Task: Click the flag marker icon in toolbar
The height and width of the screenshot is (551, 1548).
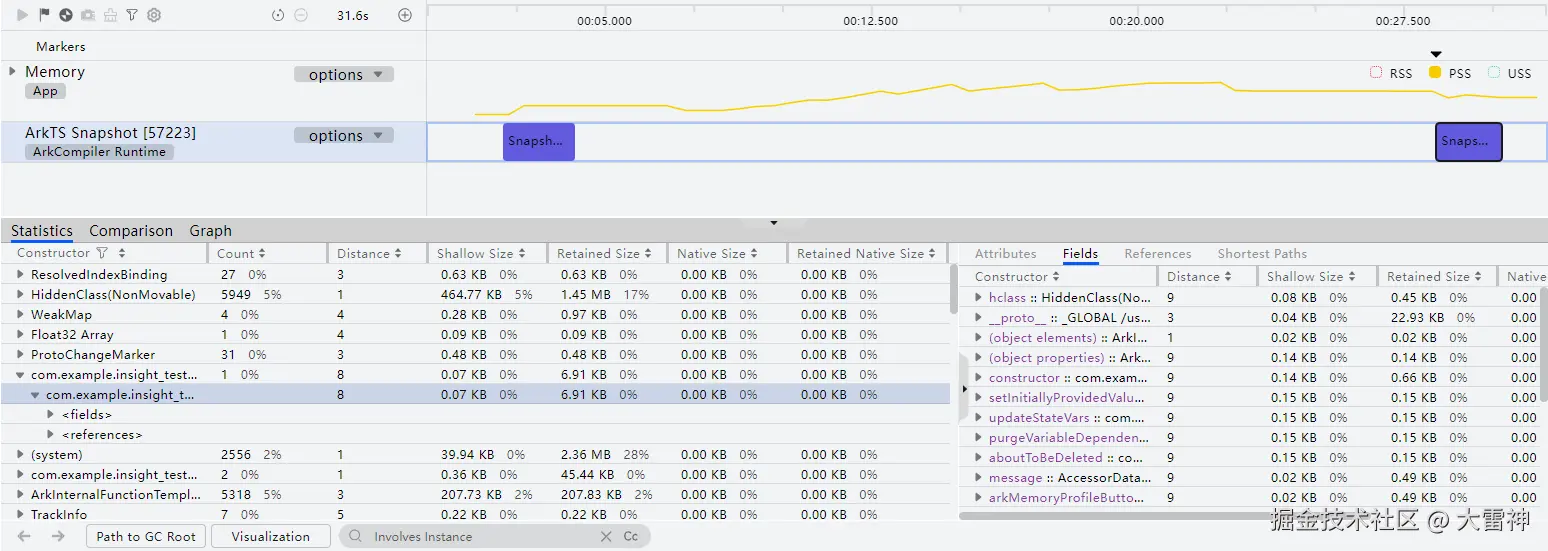Action: 44,15
